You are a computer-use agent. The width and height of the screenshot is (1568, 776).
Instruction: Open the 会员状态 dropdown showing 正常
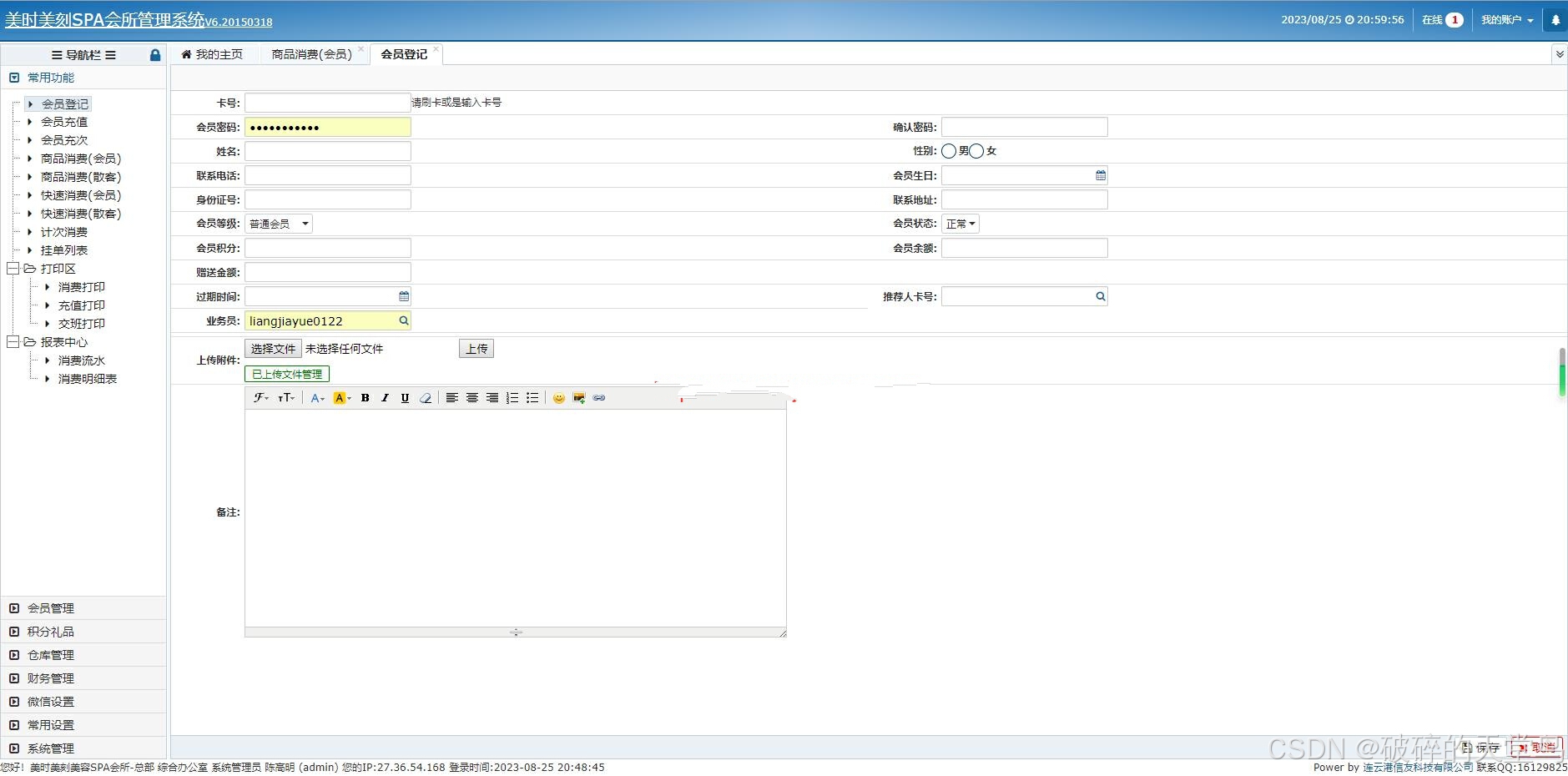click(x=960, y=224)
